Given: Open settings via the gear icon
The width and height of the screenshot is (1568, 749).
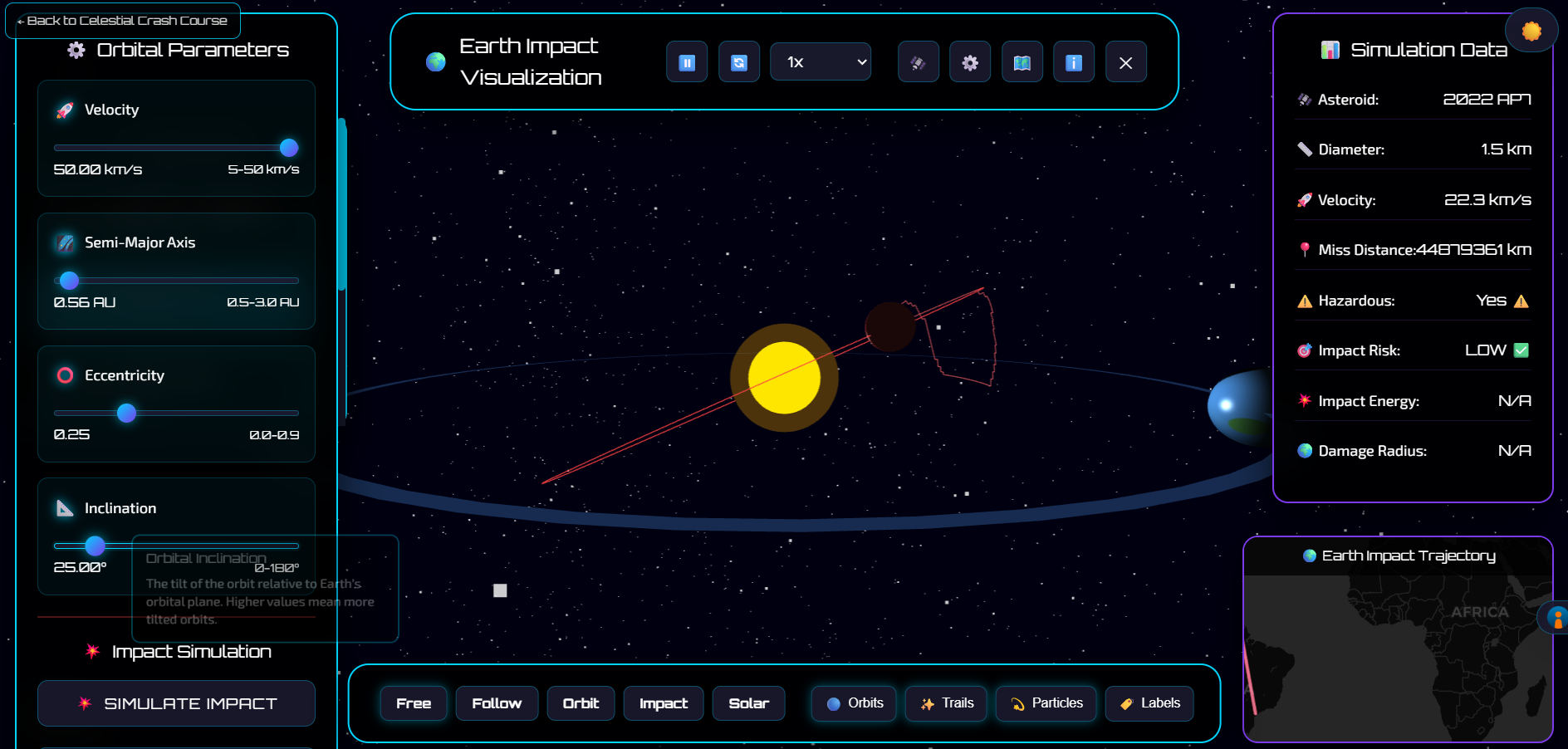Looking at the screenshot, I should click(x=970, y=62).
